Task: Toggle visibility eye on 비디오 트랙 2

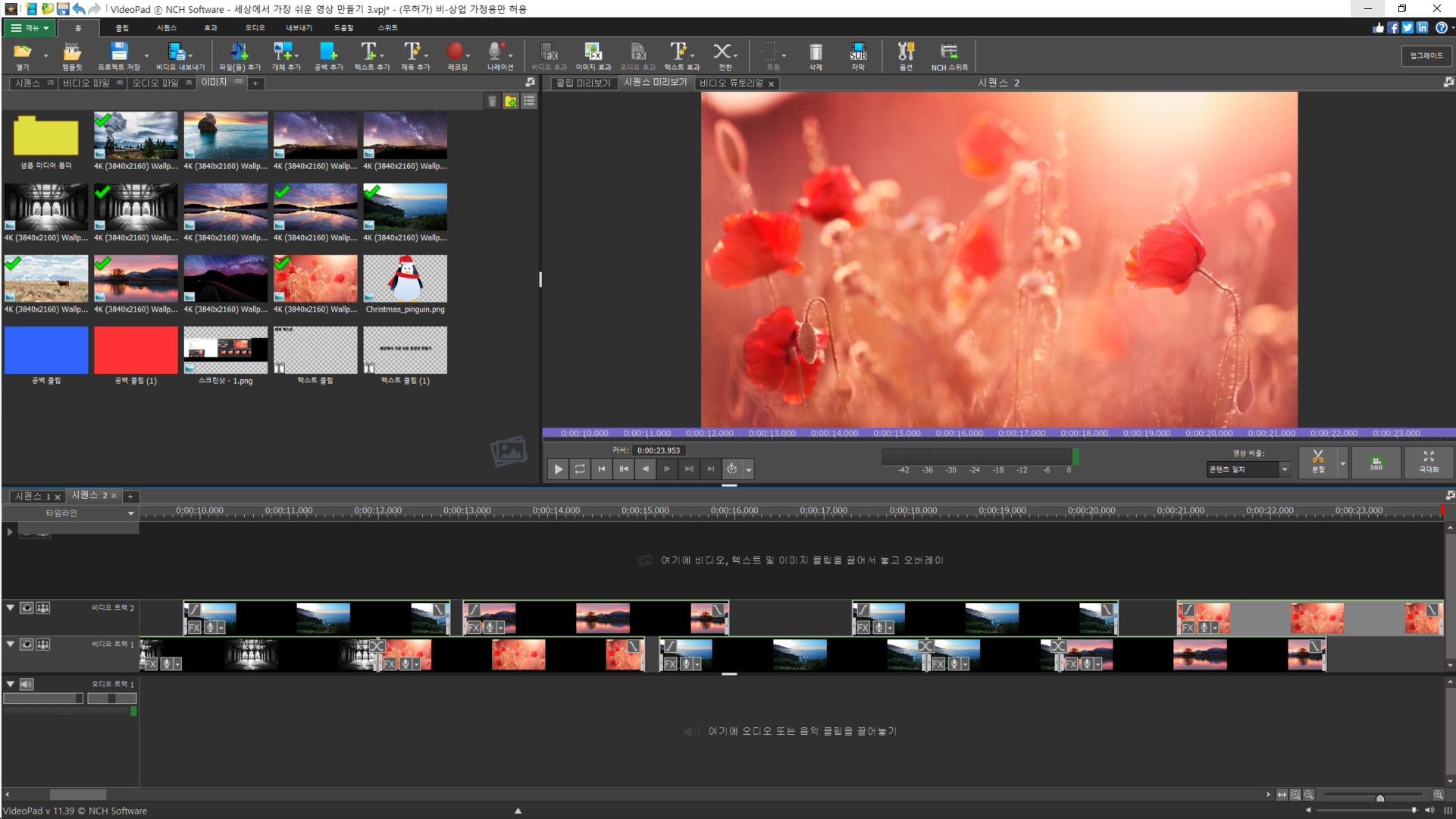Action: (x=27, y=608)
